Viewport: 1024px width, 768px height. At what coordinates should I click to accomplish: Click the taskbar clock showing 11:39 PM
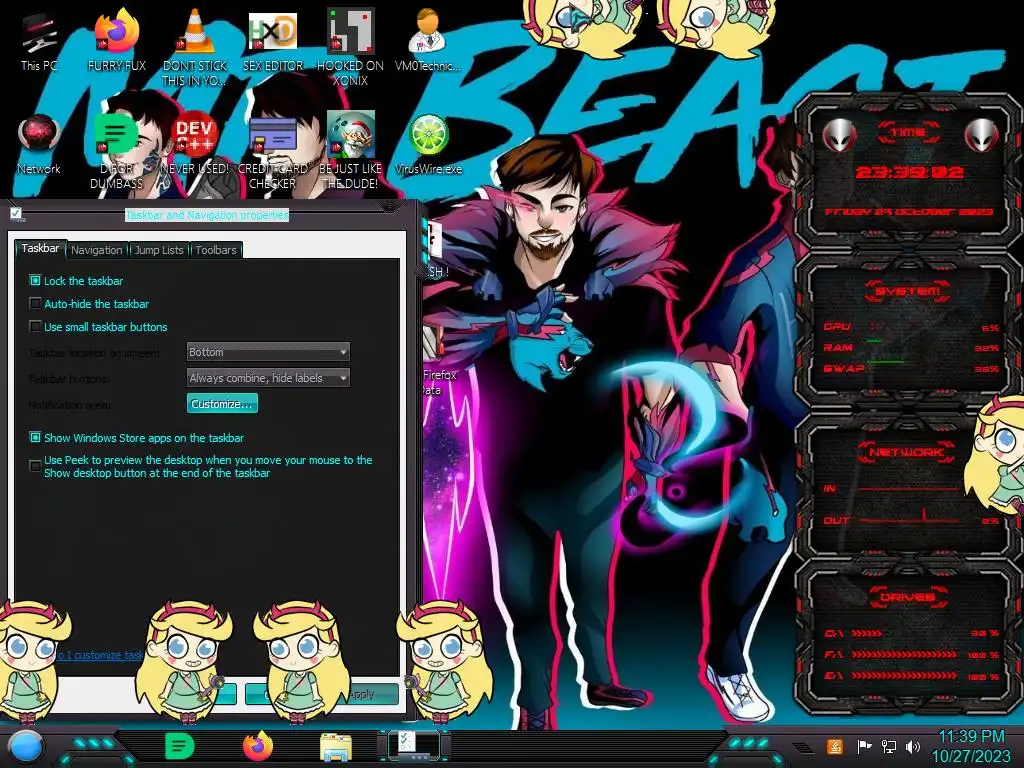coord(971,746)
